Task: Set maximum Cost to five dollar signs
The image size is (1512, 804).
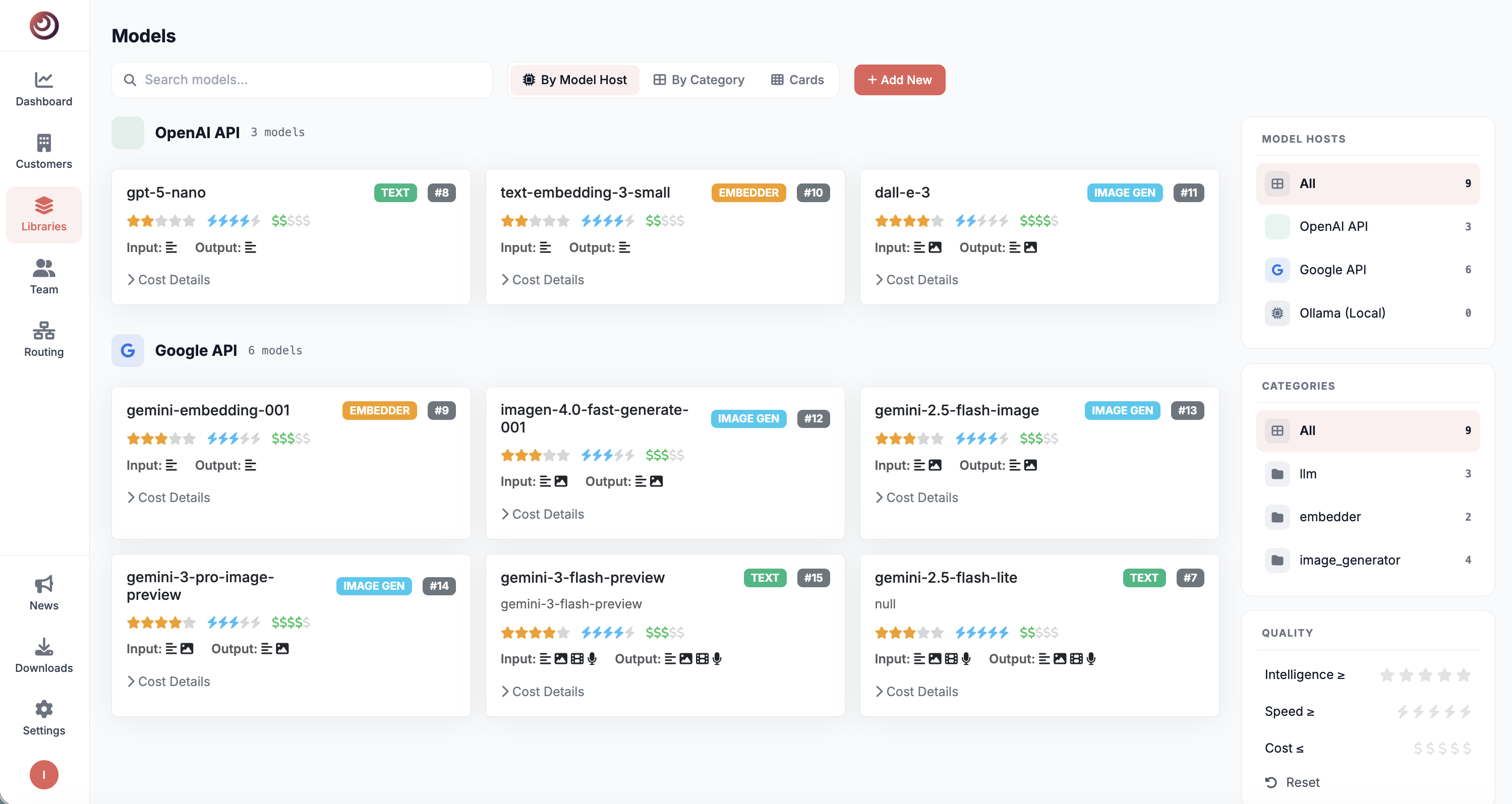Action: coord(1467,748)
